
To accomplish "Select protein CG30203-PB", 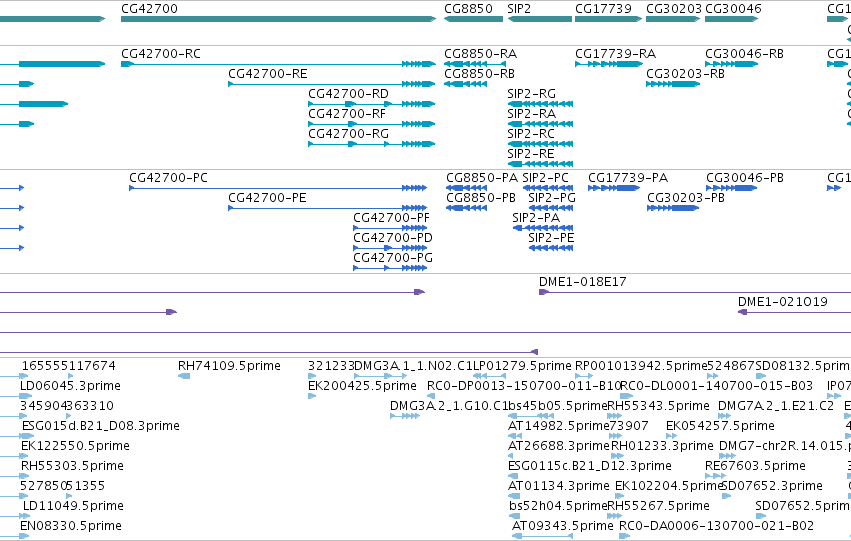I will tap(673, 208).
